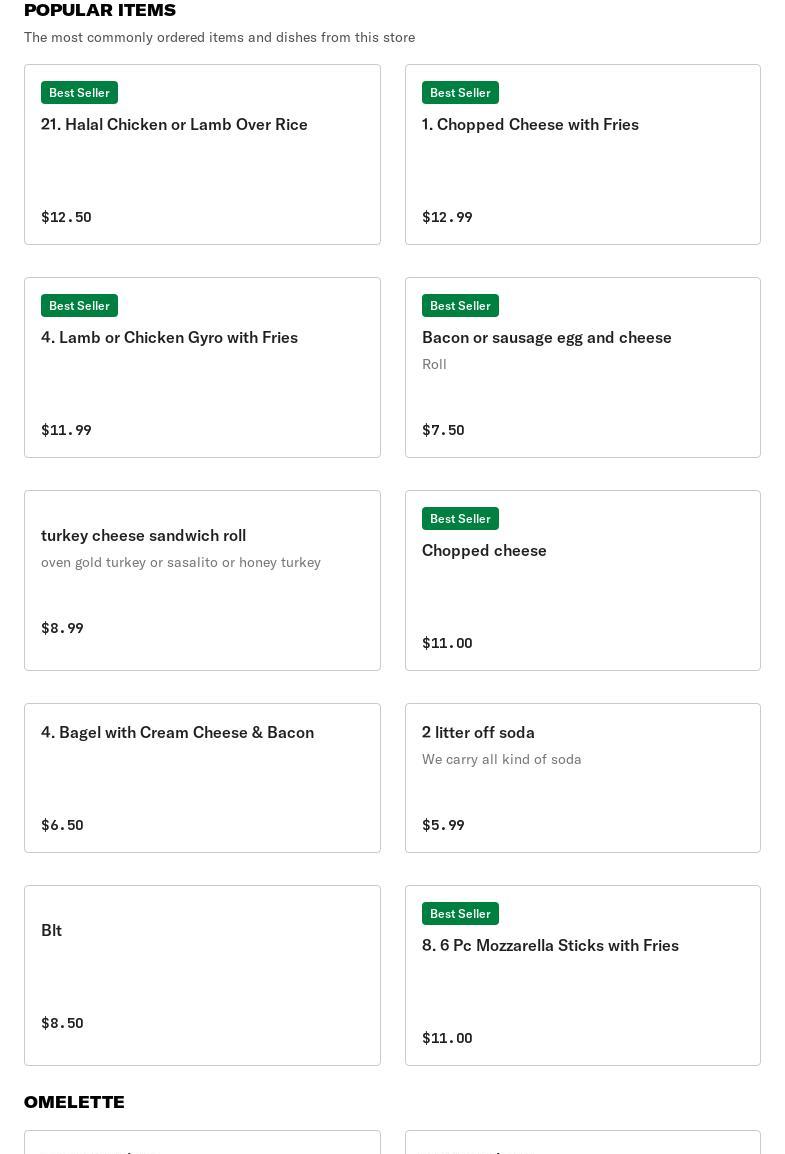Open Bagel with Cream Cheese & Bacon
The width and height of the screenshot is (785, 1154).
202,778
